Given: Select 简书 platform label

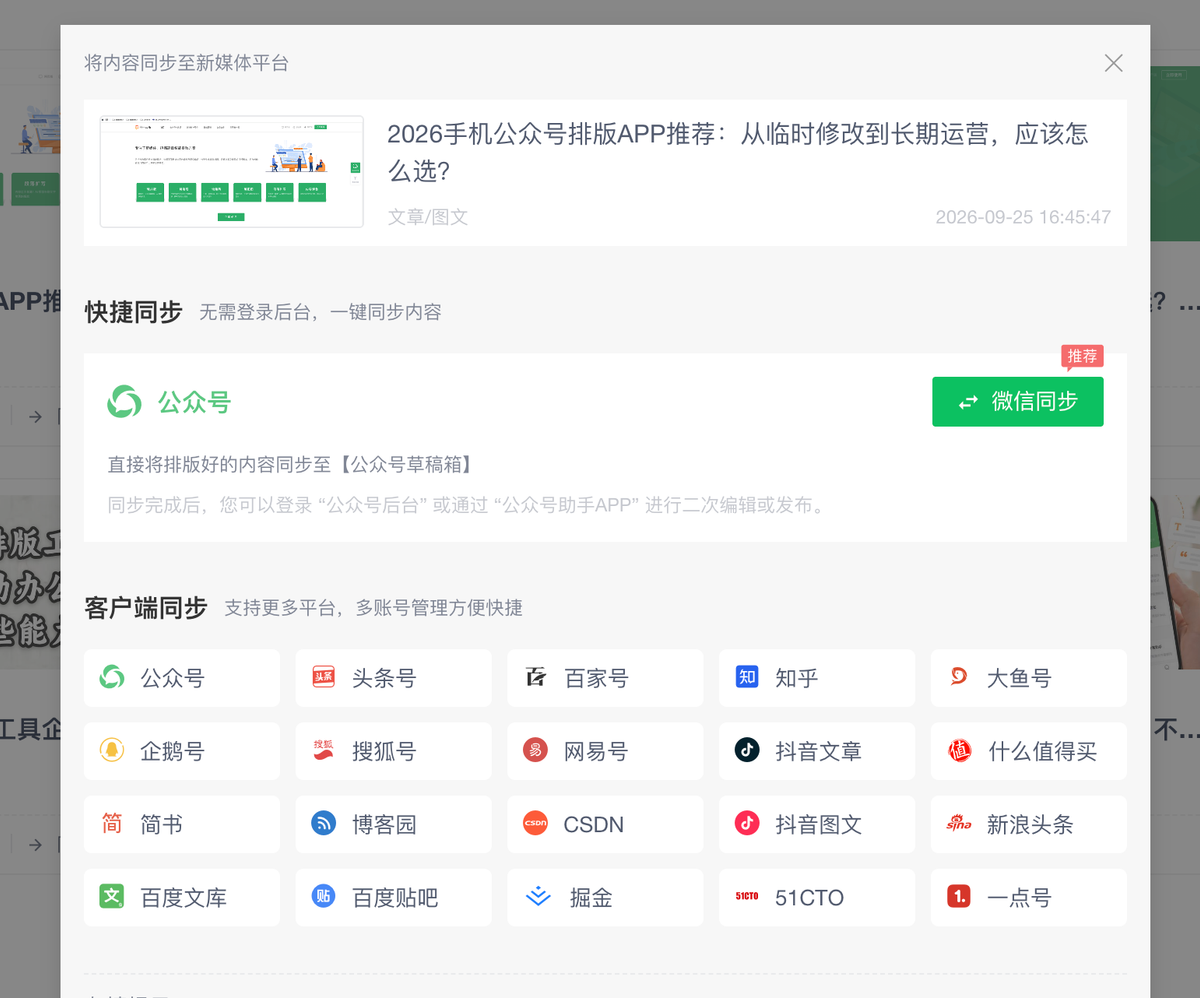Looking at the screenshot, I should pos(162,824).
